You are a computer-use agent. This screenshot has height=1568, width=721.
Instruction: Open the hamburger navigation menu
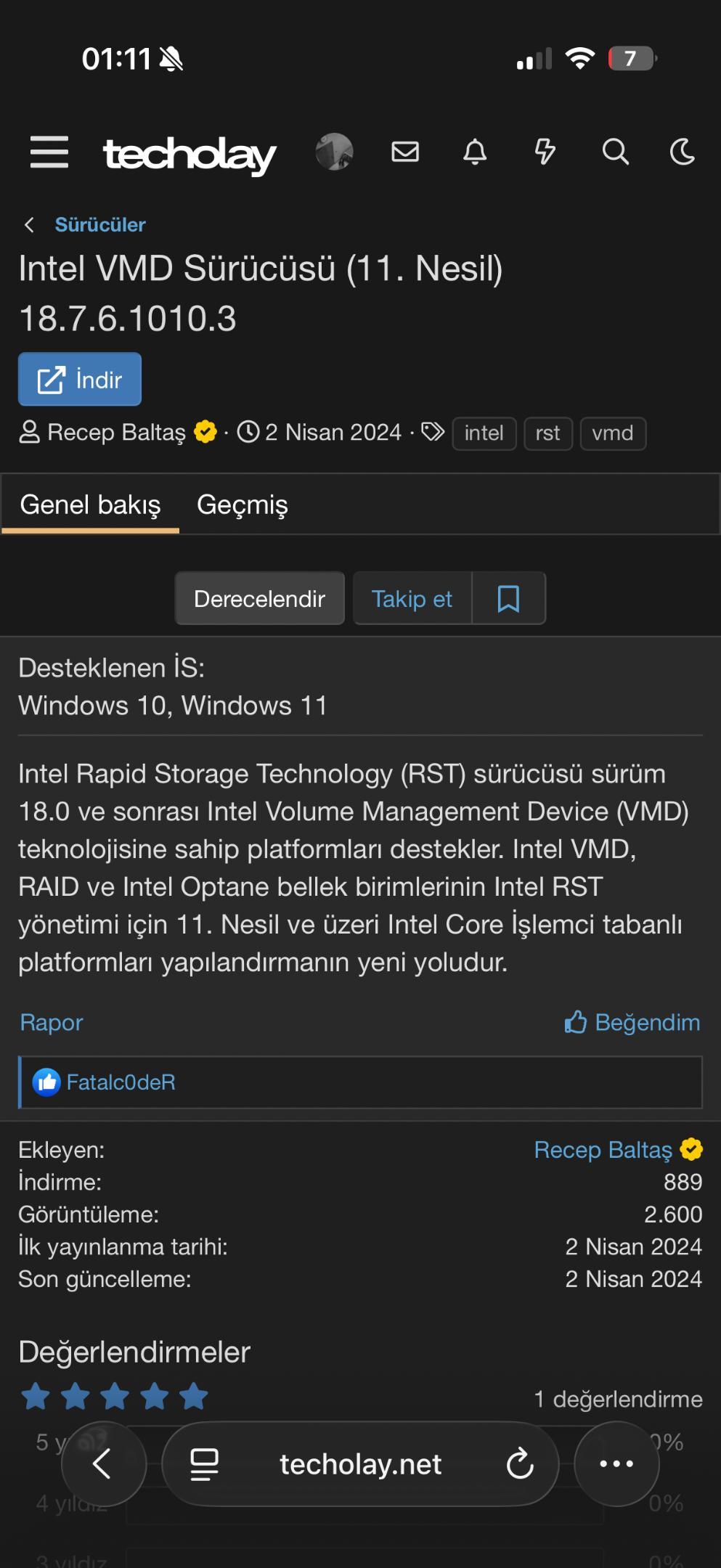point(49,152)
